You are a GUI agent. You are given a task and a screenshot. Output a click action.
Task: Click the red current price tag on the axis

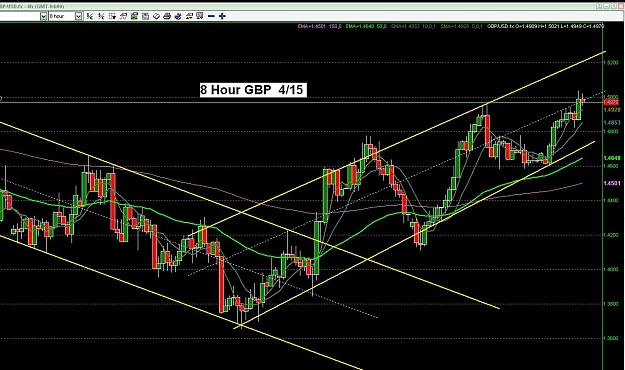tap(611, 102)
